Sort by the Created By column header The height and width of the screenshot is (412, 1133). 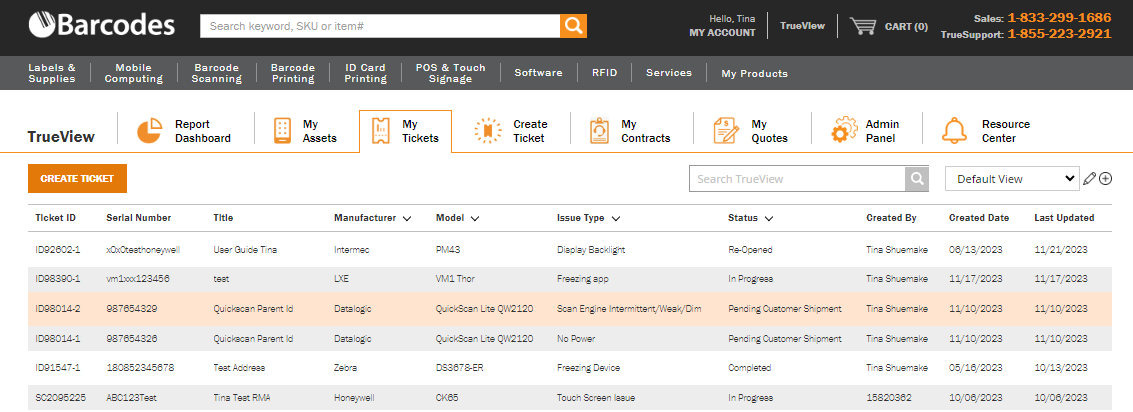(x=891, y=218)
